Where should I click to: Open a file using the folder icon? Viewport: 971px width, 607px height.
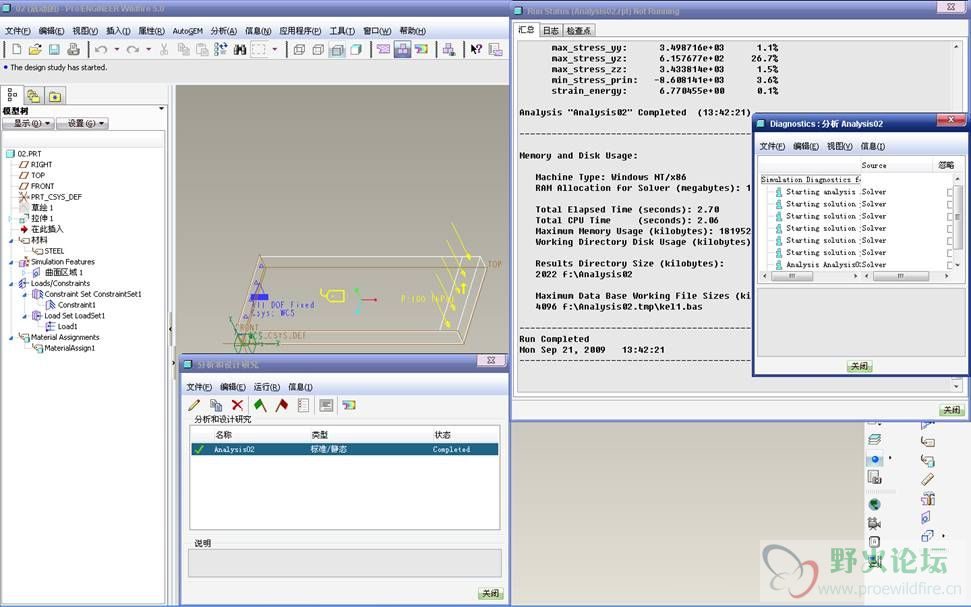point(35,49)
